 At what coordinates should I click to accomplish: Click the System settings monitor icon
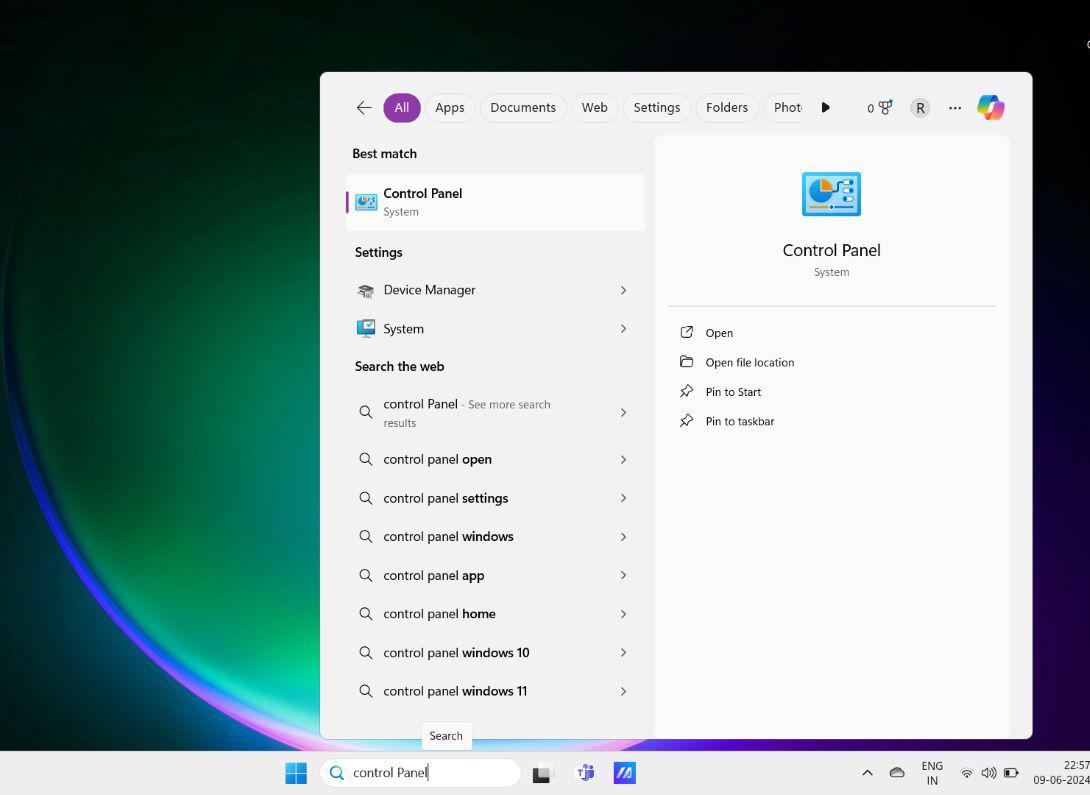click(x=366, y=329)
